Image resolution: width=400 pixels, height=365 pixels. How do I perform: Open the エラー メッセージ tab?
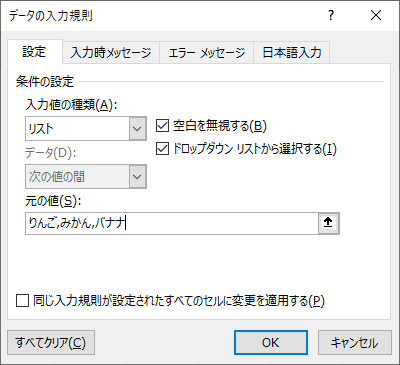(207, 52)
